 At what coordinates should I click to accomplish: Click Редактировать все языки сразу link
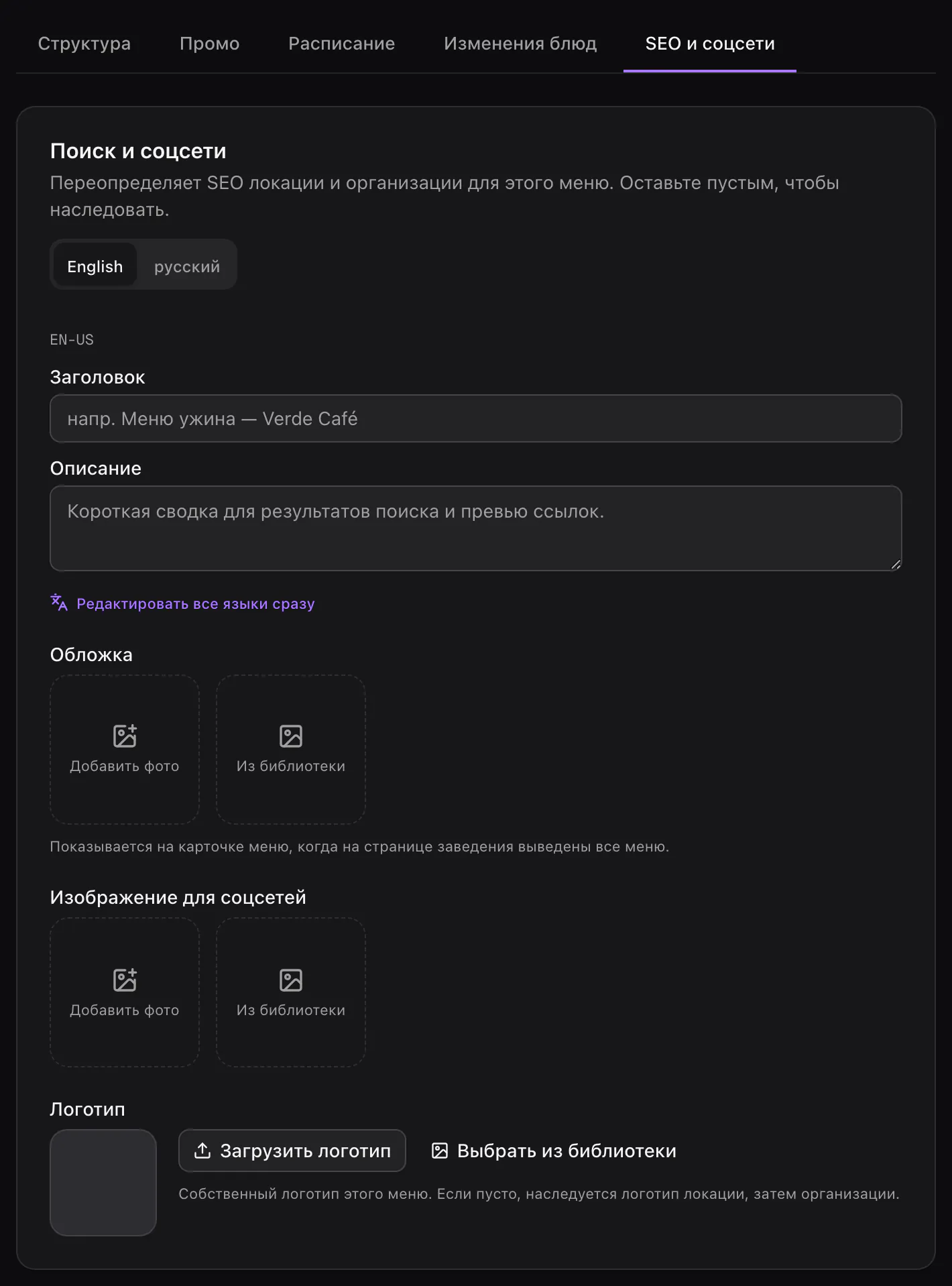pyautogui.click(x=196, y=603)
